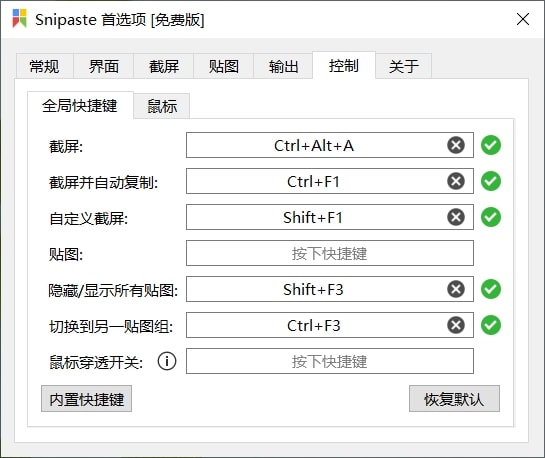Image resolution: width=545 pixels, height=458 pixels.
Task: Clear the 自定义截屏 Shift+F1 shortcut
Action: point(456,218)
